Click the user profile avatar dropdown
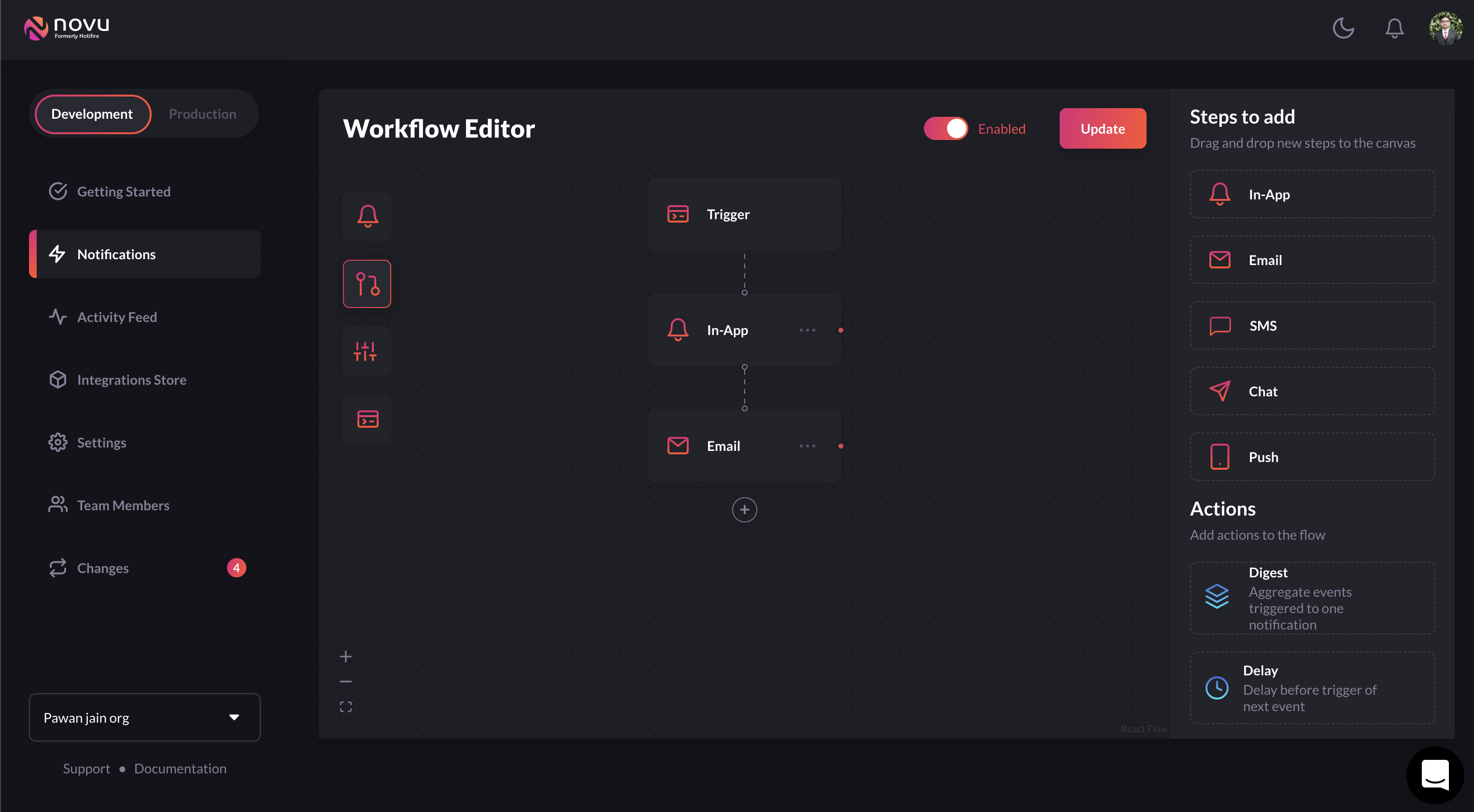This screenshot has height=812, width=1474. [x=1447, y=27]
